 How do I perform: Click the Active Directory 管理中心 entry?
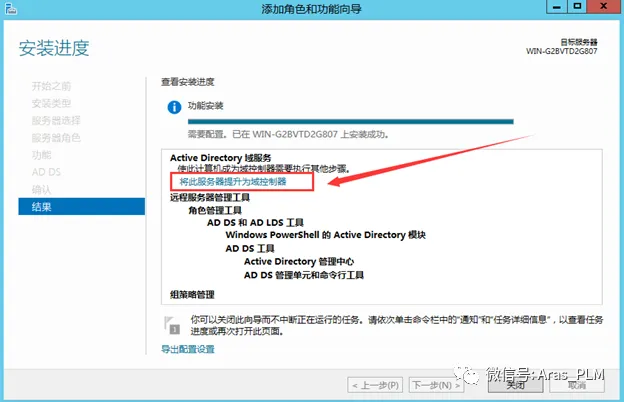point(299,261)
